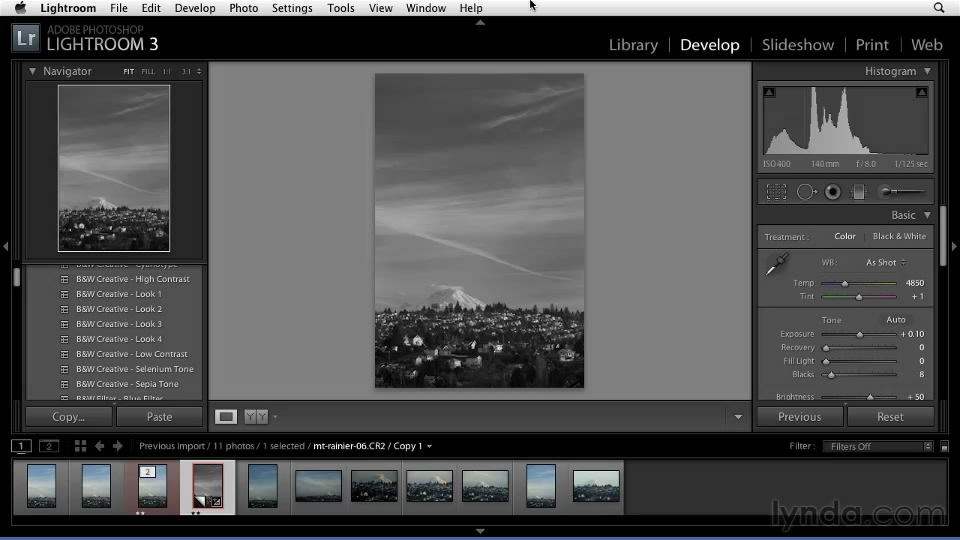This screenshot has height=540, width=960.
Task: Select the Adjustment Brush tool
Action: pos(902,192)
